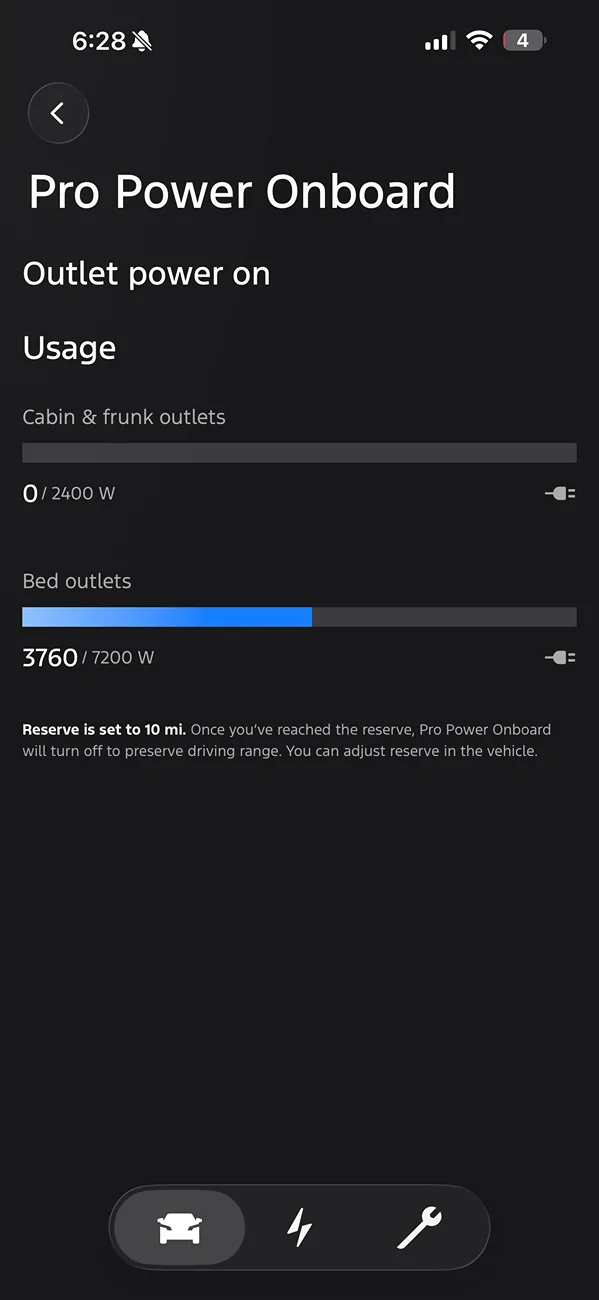Click the plug icon beside cabin outlets
The width and height of the screenshot is (599, 1300).
[560, 492]
